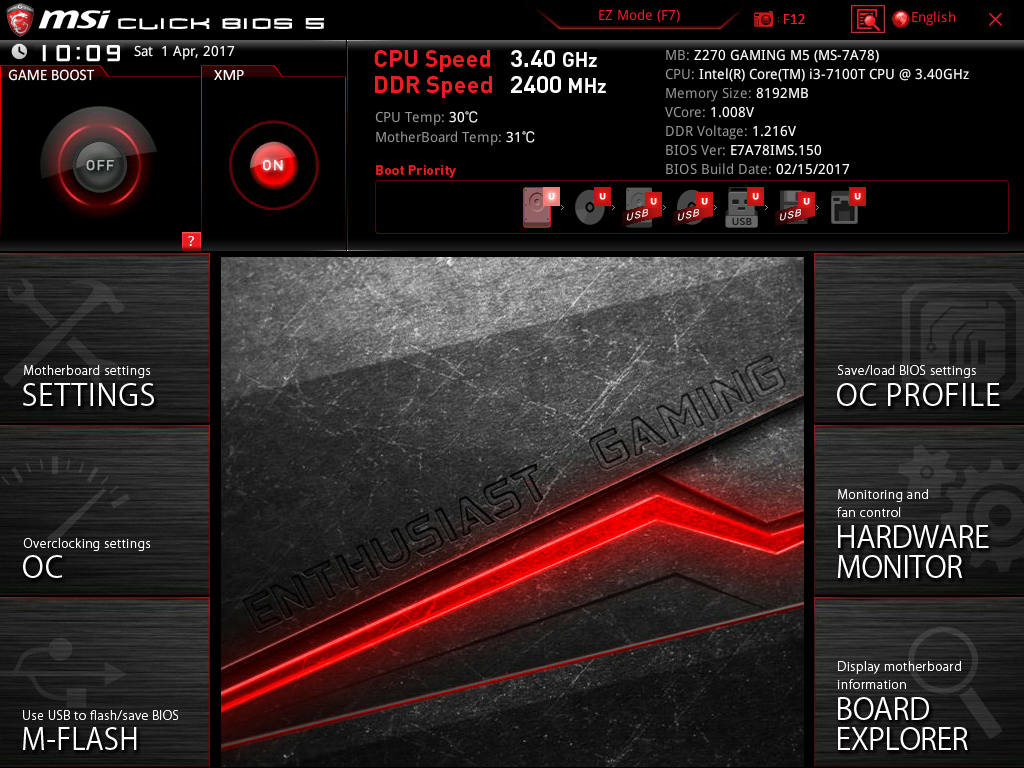Open Game Boost help question mark

click(x=191, y=240)
